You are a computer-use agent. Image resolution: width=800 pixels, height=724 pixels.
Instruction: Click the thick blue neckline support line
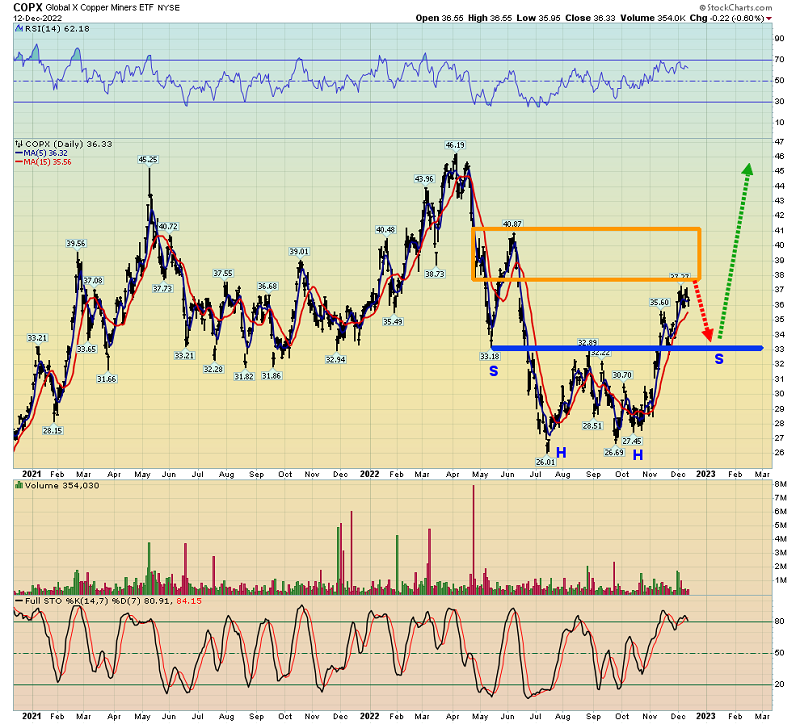pyautogui.click(x=600, y=348)
